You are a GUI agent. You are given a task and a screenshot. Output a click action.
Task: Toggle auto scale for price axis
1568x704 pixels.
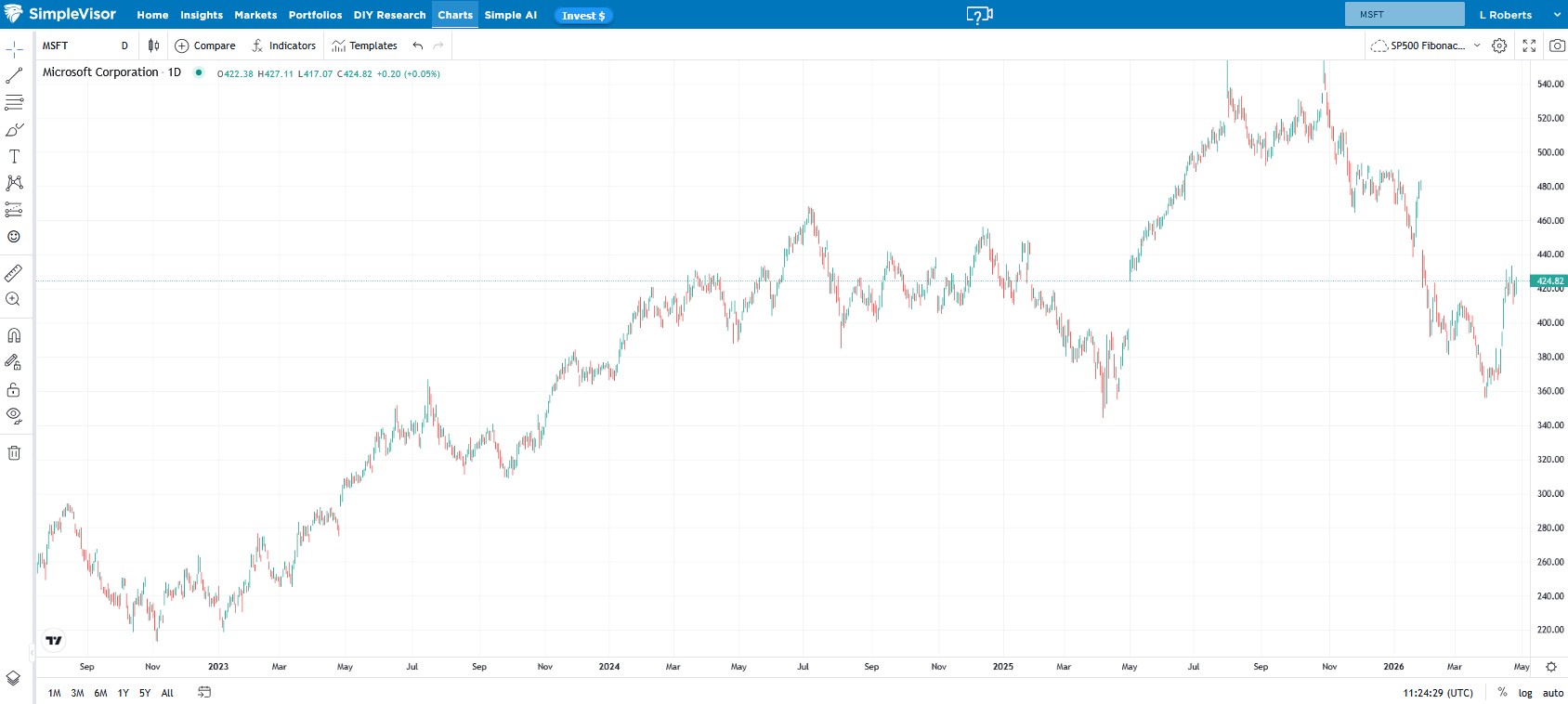1553,693
